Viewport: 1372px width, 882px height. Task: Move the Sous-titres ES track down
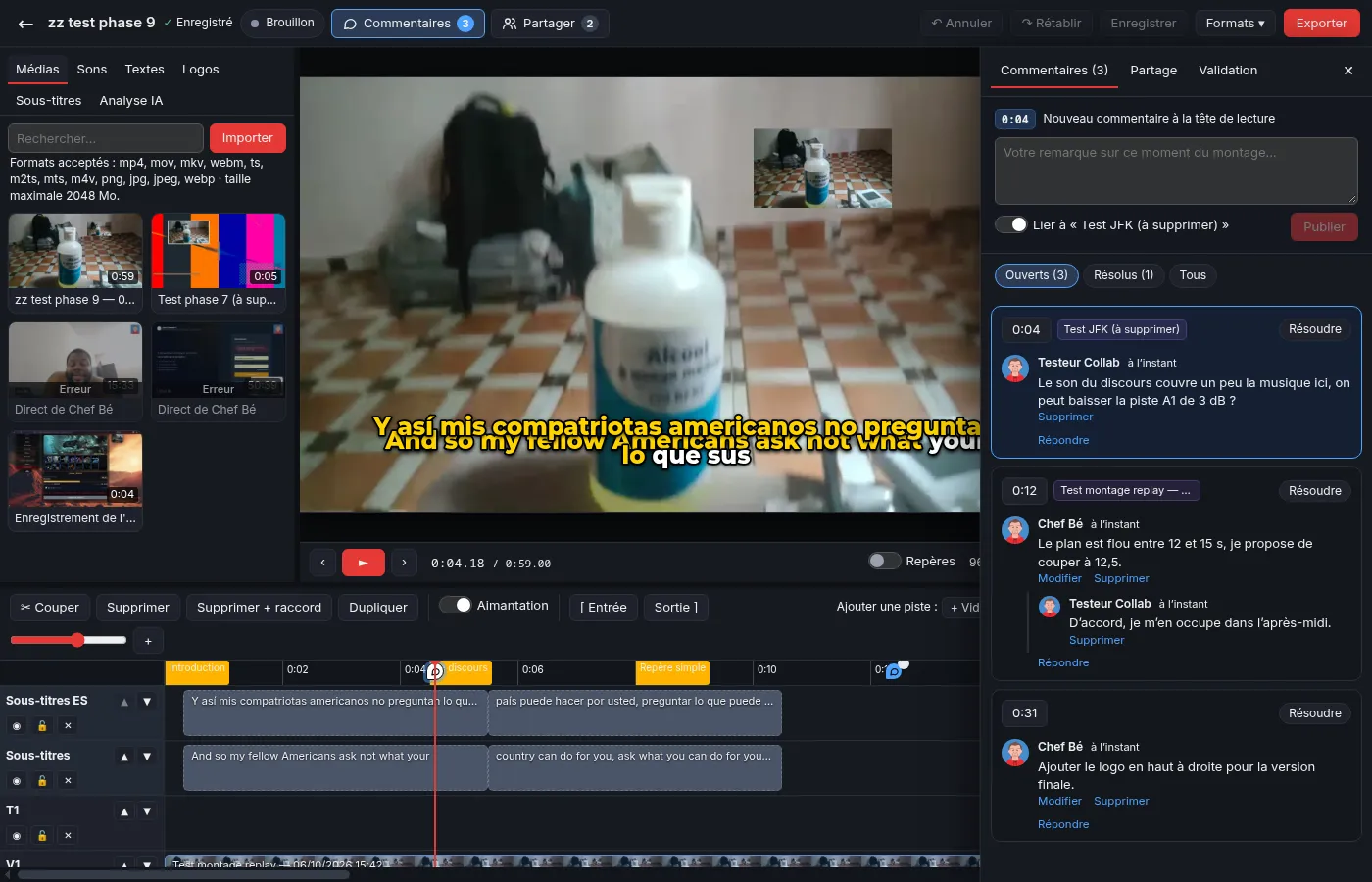[147, 702]
